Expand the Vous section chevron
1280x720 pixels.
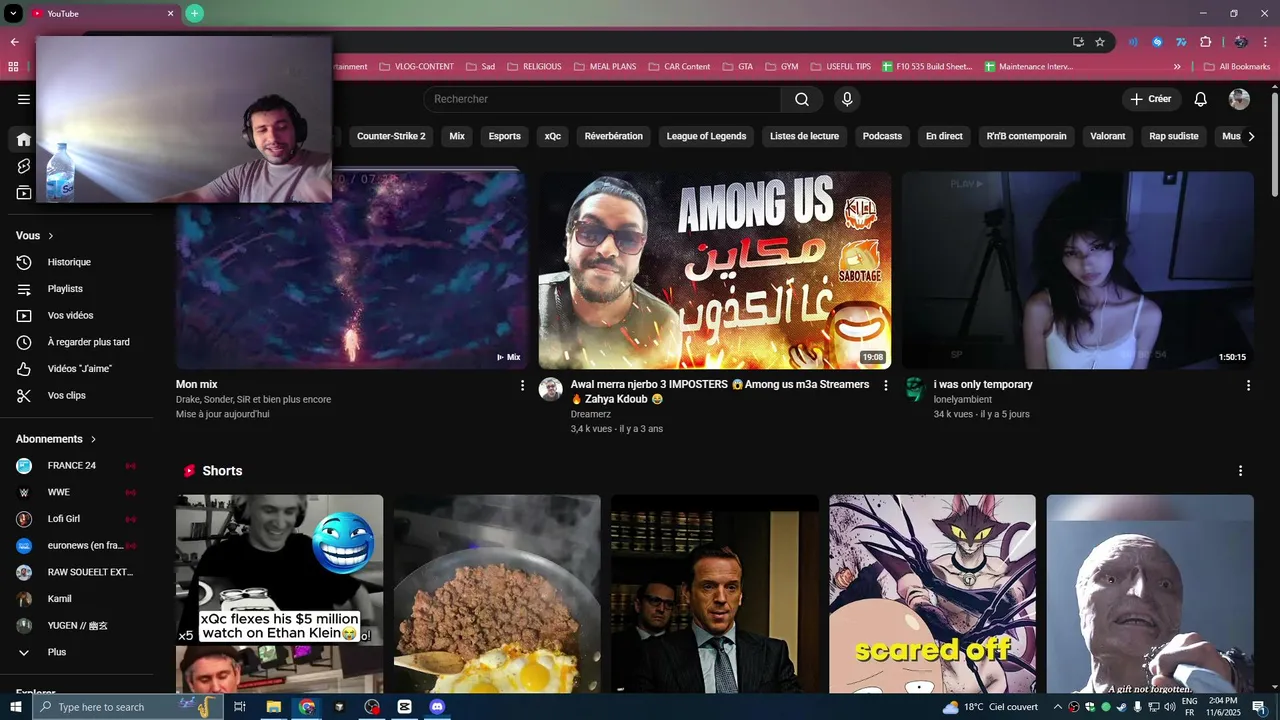pyautogui.click(x=51, y=236)
